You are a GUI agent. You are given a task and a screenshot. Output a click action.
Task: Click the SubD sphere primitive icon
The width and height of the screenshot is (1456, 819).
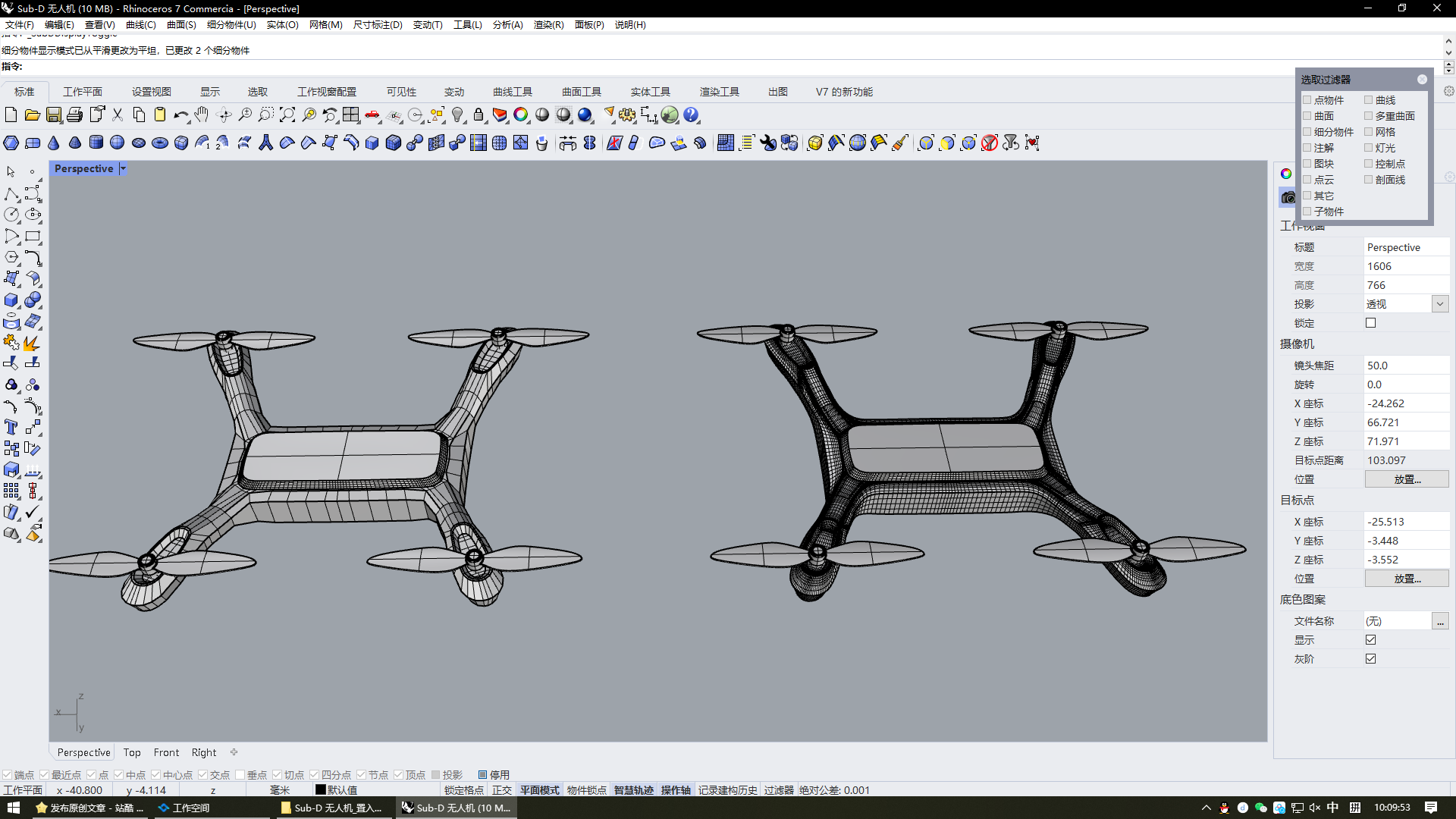pyautogui.click(x=117, y=143)
